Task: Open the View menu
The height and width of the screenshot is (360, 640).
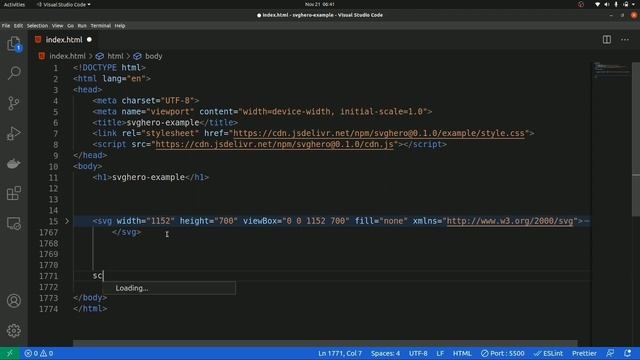Action: pos(57,26)
